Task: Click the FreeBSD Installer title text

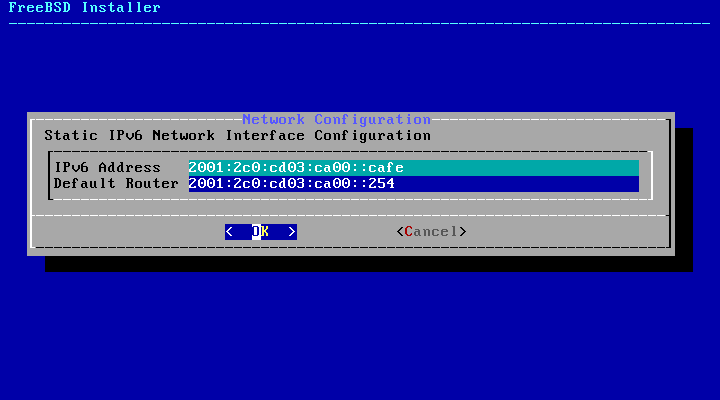Action: coord(84,8)
